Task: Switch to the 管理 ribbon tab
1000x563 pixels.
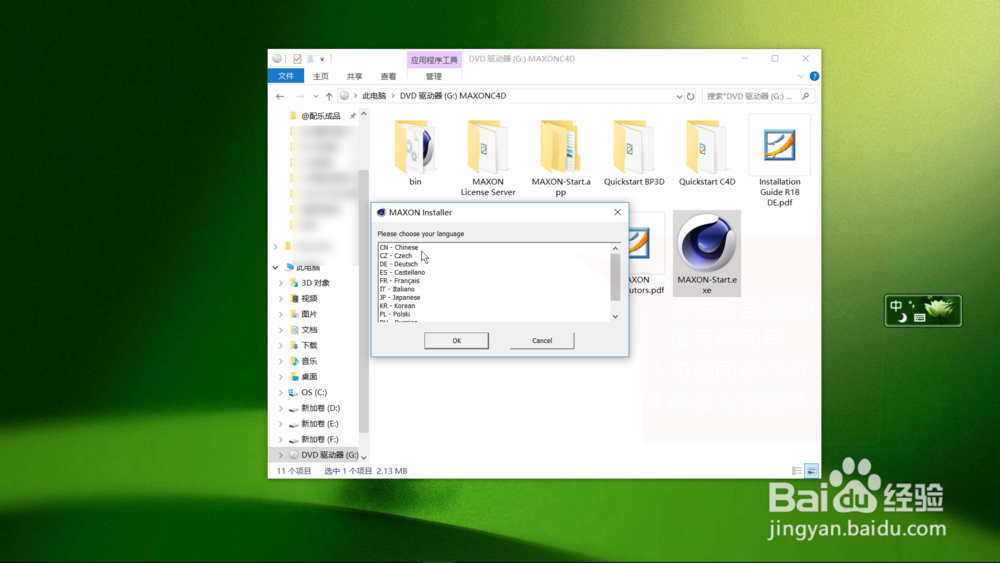Action: point(434,76)
